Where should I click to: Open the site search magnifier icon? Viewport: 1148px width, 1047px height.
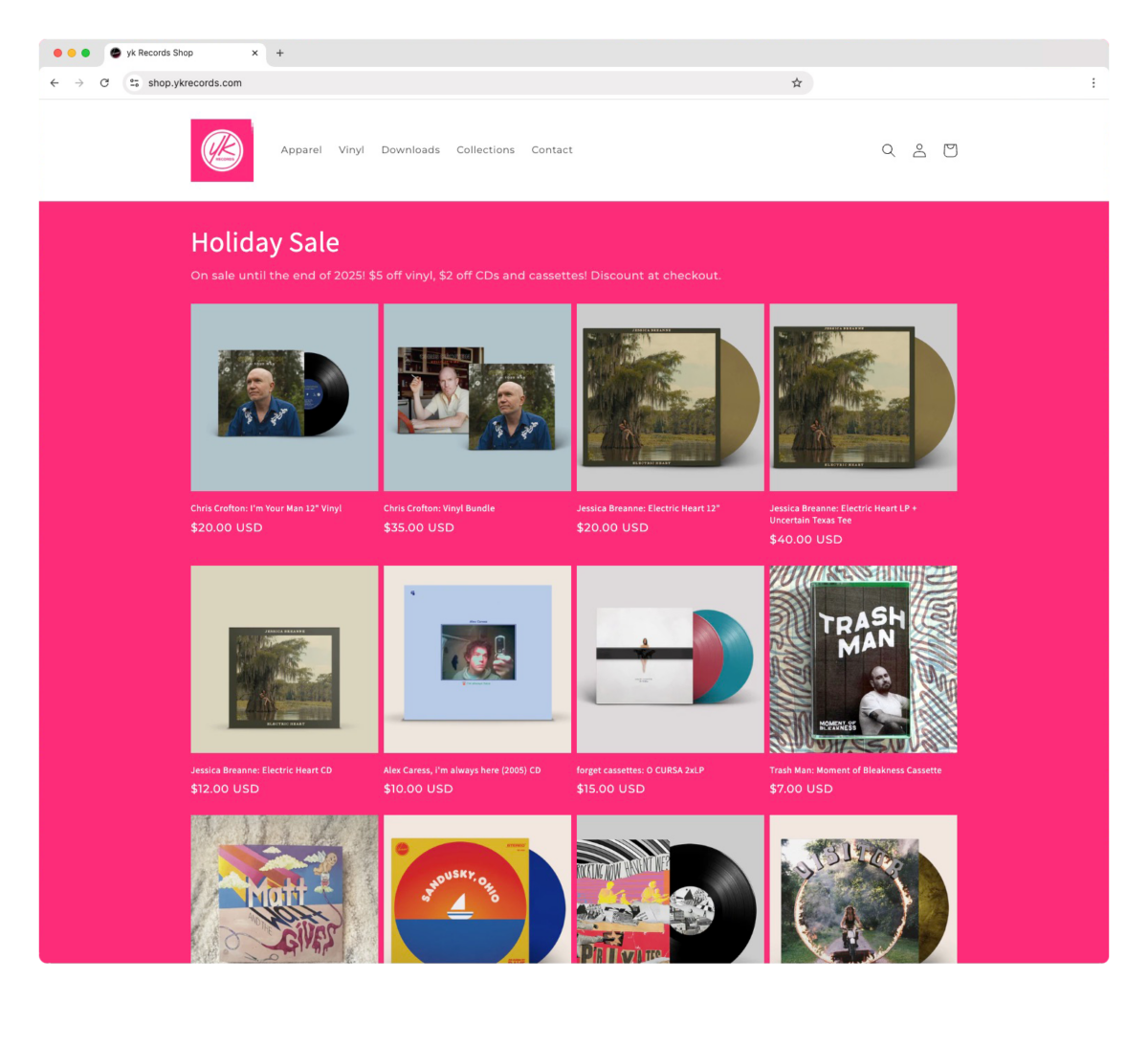pyautogui.click(x=888, y=150)
